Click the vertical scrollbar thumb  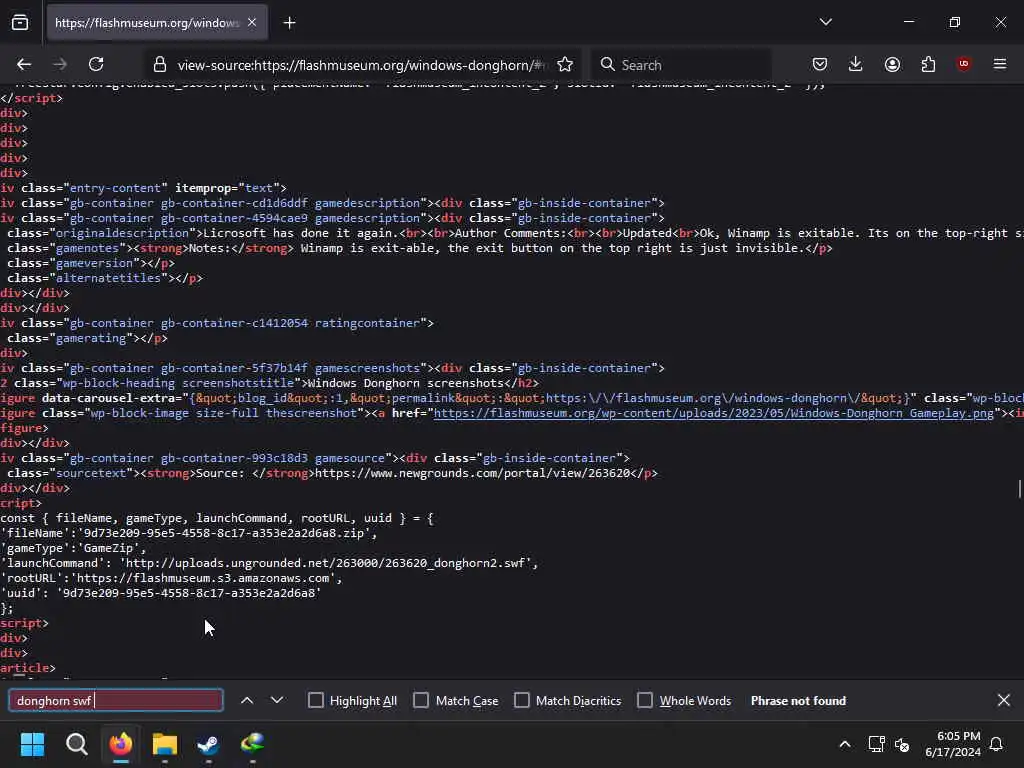click(1019, 488)
